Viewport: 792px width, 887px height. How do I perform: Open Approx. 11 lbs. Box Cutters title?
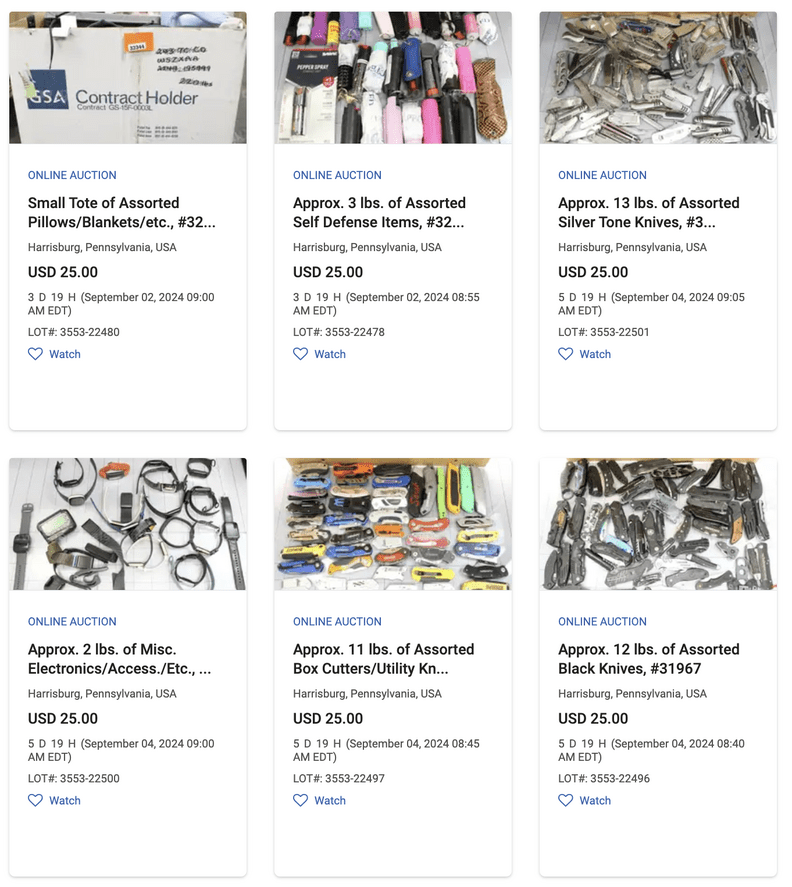coord(384,659)
